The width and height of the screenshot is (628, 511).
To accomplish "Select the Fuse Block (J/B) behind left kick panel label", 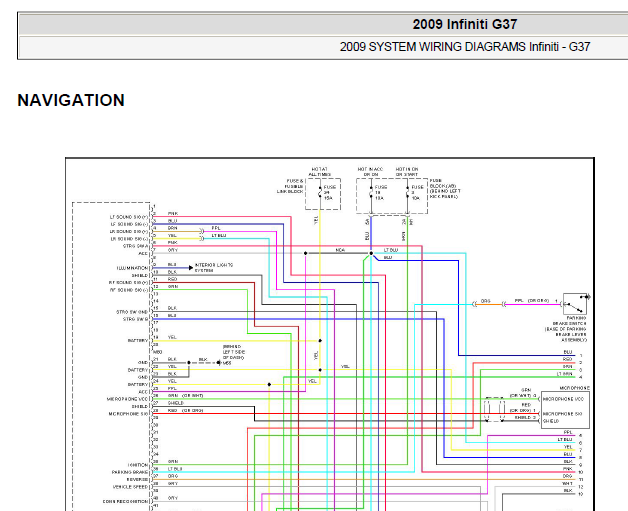I will point(445,189).
